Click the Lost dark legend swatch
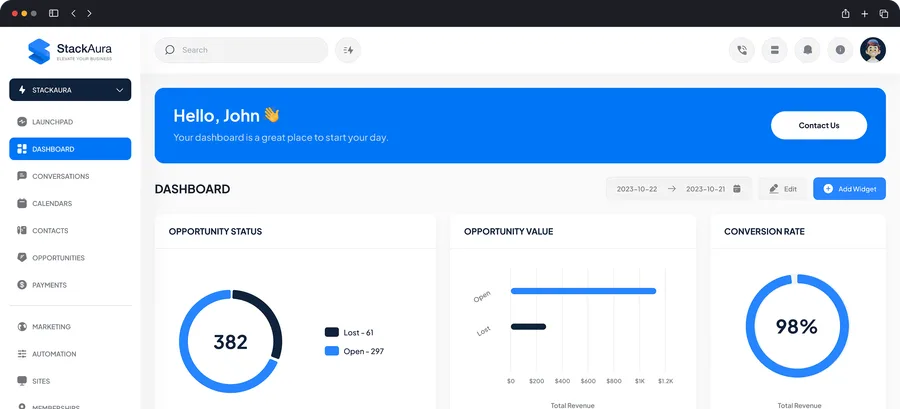Screen dimensions: 900x409 (332, 332)
